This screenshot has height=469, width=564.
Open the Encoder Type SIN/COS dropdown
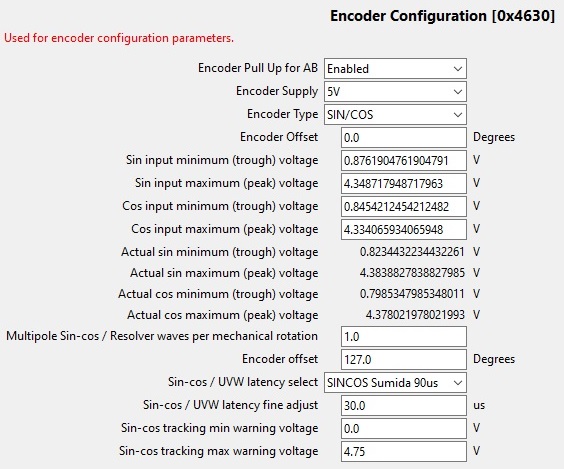coord(395,114)
